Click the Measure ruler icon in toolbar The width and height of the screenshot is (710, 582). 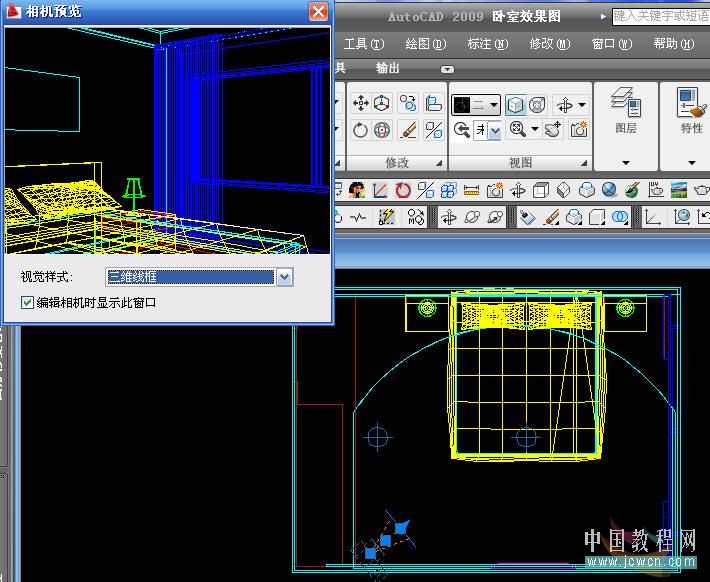point(472,190)
